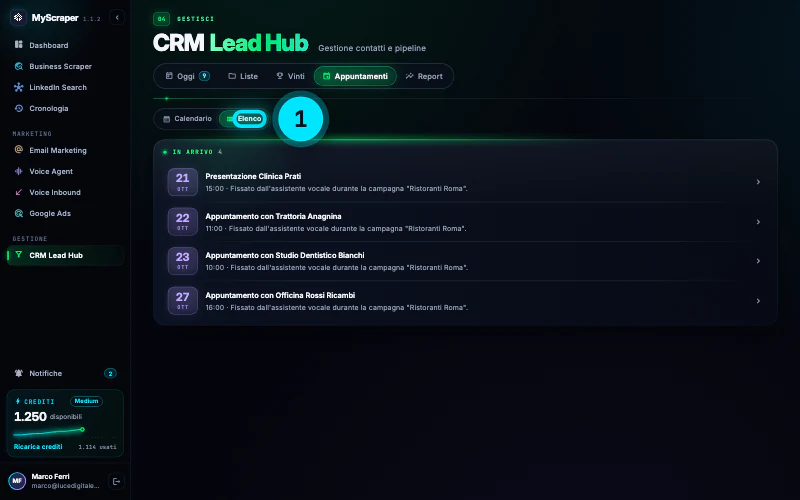Open Dashboard from the sidebar
This screenshot has width=800, height=500.
pyautogui.click(x=65, y=45)
